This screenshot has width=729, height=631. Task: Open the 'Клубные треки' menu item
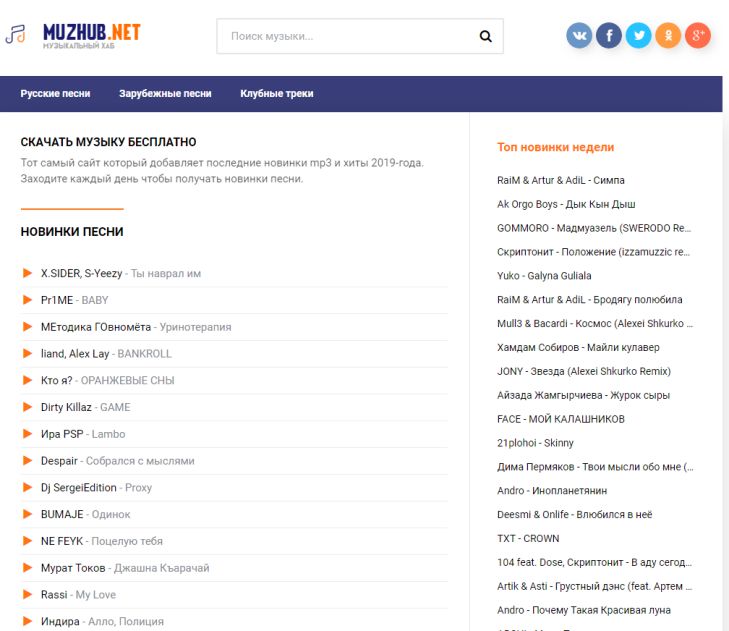277,93
